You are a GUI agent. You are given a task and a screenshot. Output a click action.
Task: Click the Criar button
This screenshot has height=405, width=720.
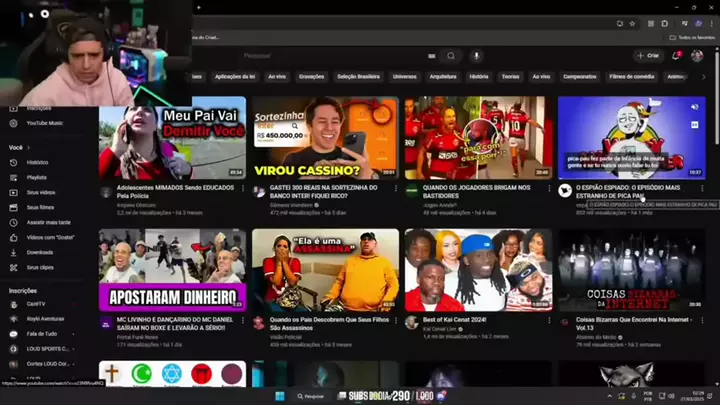(649, 56)
